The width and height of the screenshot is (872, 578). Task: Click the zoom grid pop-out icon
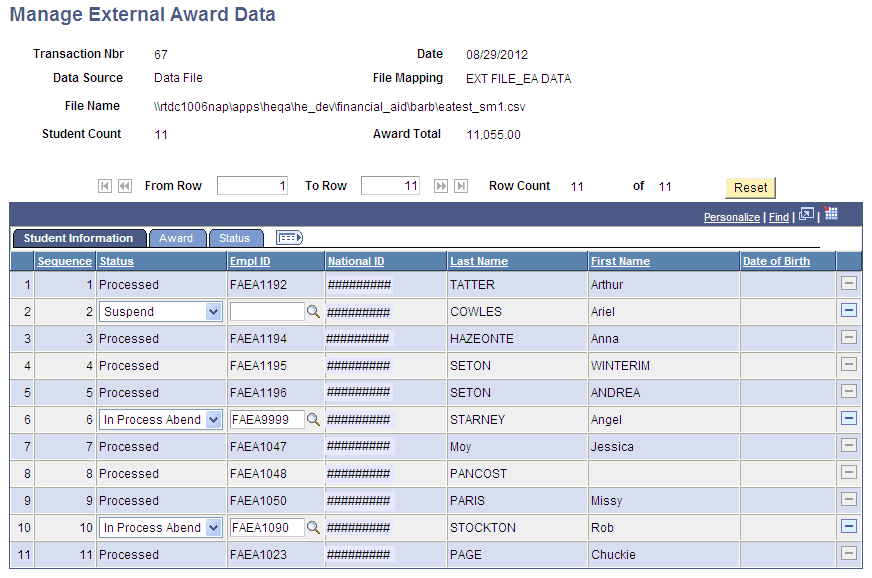pyautogui.click(x=806, y=215)
